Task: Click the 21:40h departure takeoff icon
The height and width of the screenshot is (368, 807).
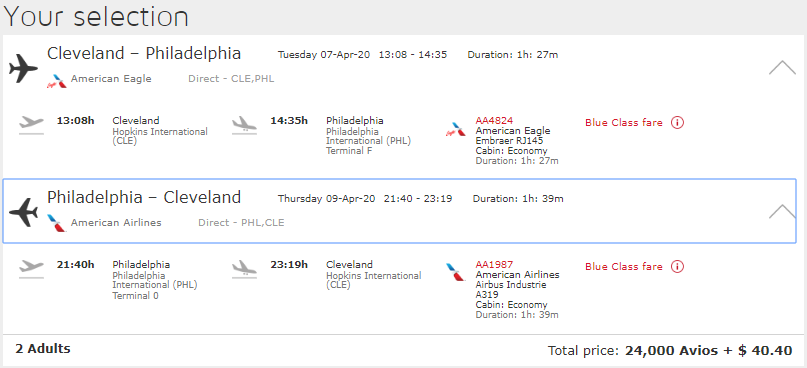Action: pyautogui.click(x=31, y=269)
